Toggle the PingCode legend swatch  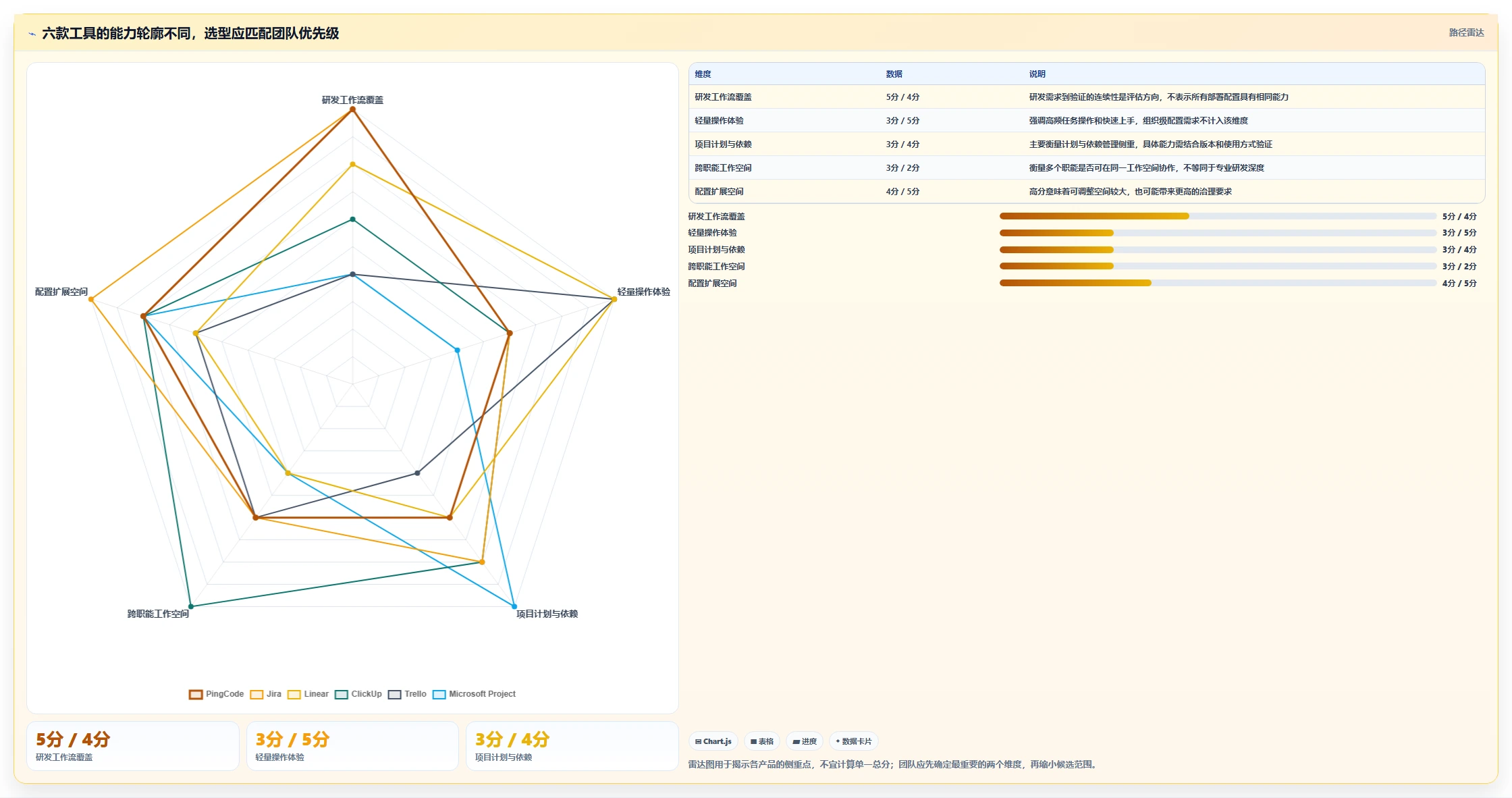tap(196, 694)
